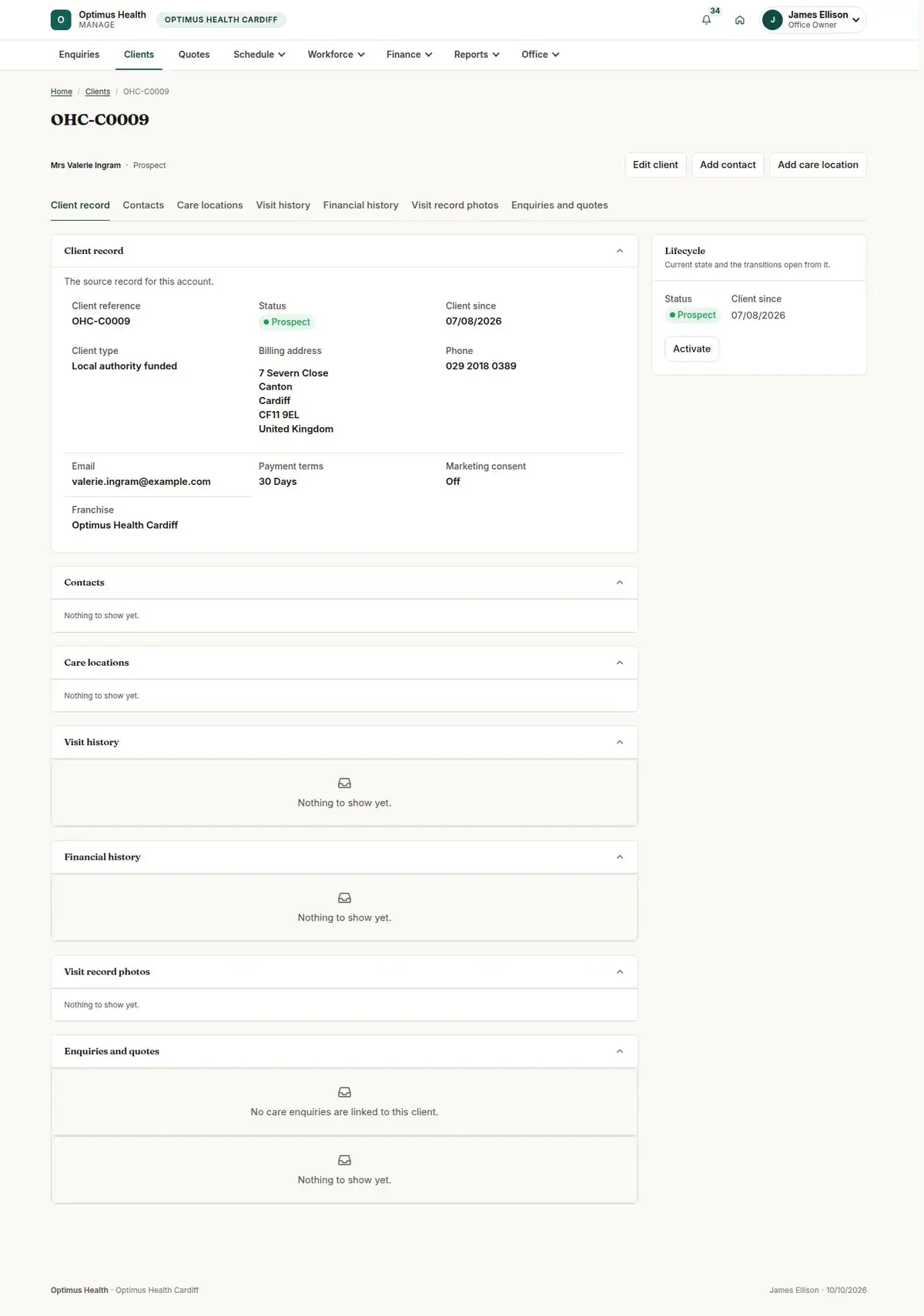Open the James Ellison user menu chevron
924x1316 pixels.
pyautogui.click(x=855, y=20)
